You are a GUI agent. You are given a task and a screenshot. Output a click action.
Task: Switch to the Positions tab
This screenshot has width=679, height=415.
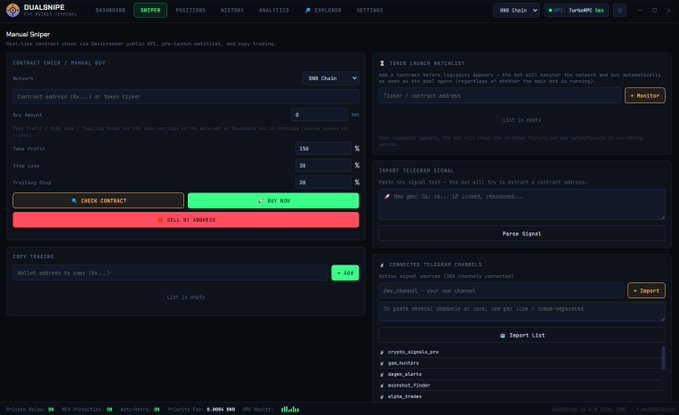[x=191, y=10]
